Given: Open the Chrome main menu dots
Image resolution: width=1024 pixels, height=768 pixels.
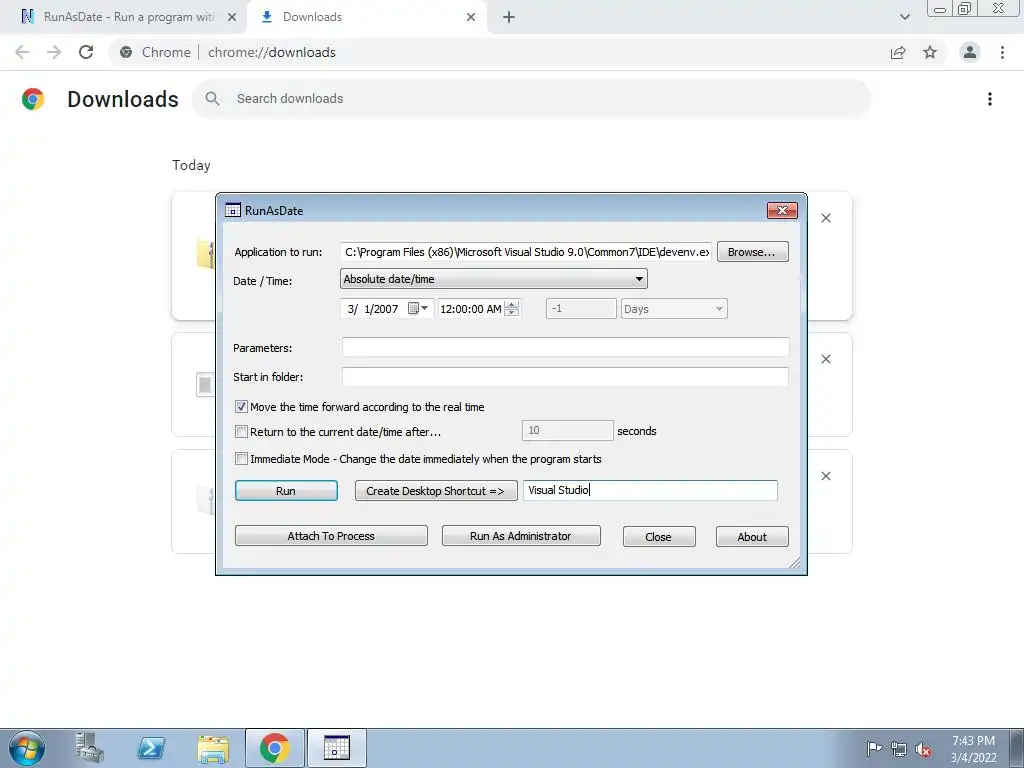Looking at the screenshot, I should [1002, 52].
